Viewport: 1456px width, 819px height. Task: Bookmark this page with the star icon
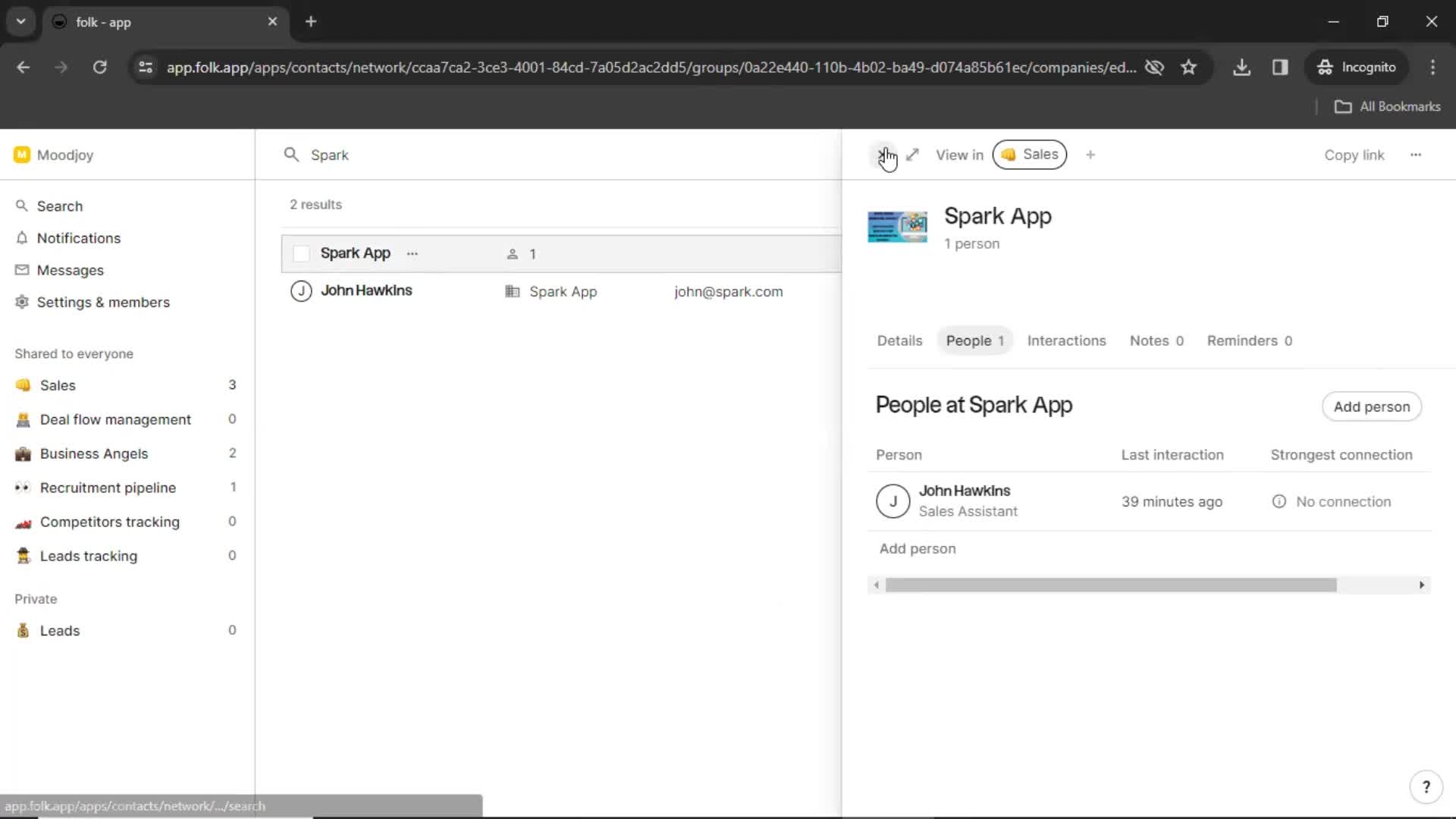point(1188,67)
